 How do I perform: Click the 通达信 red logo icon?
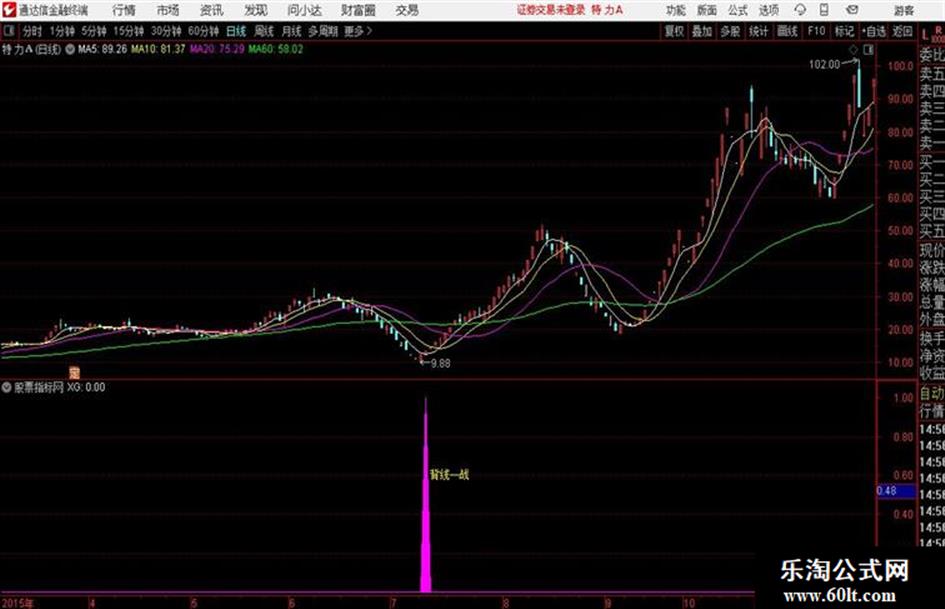[x=9, y=10]
